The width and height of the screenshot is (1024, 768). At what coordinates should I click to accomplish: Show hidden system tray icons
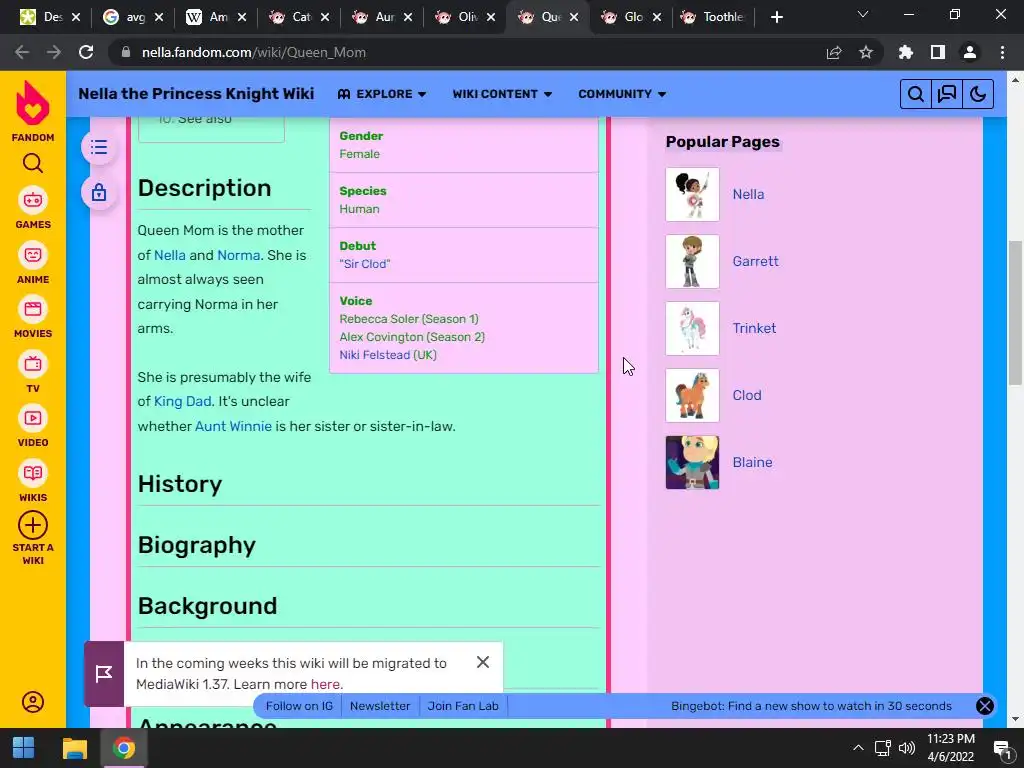coord(858,748)
